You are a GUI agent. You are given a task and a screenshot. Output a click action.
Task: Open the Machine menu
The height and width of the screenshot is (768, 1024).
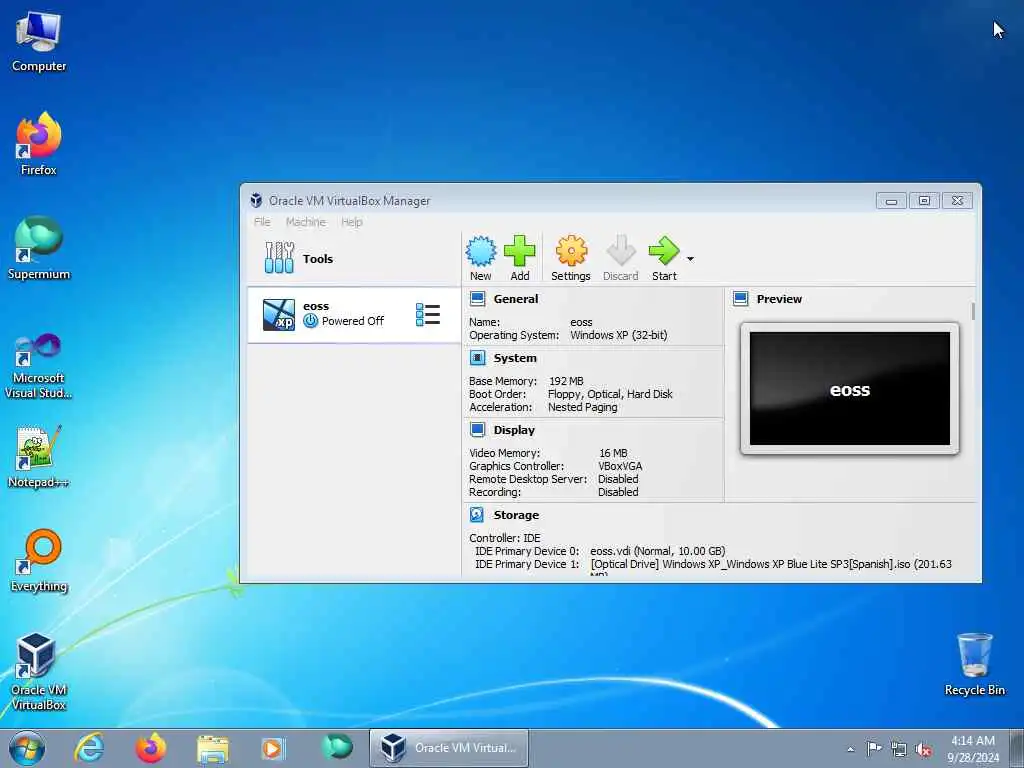tap(306, 222)
